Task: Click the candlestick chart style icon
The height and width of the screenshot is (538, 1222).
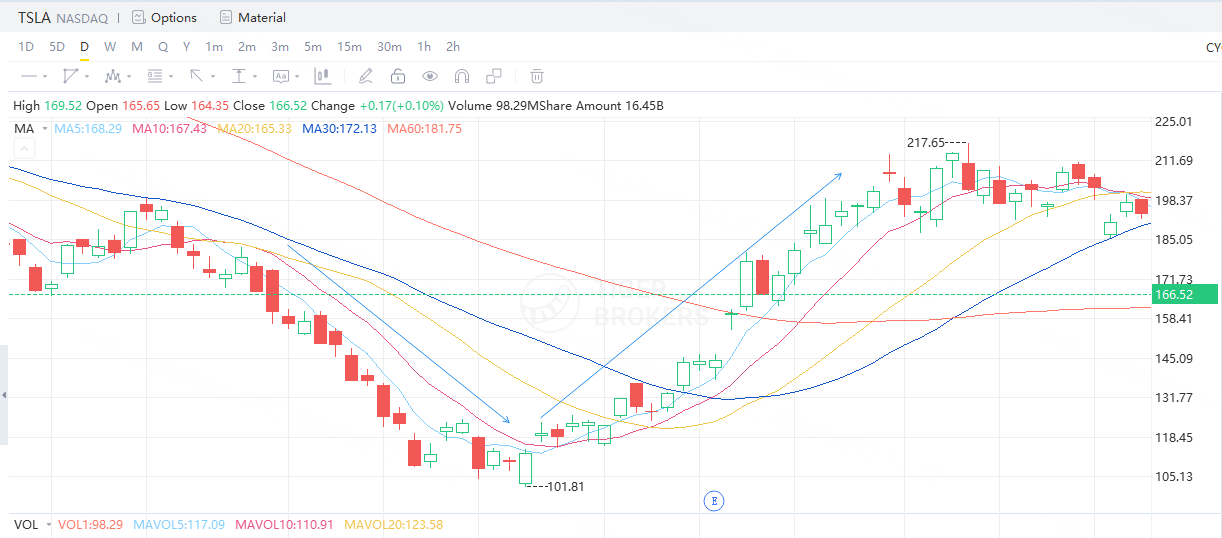Action: pos(322,76)
